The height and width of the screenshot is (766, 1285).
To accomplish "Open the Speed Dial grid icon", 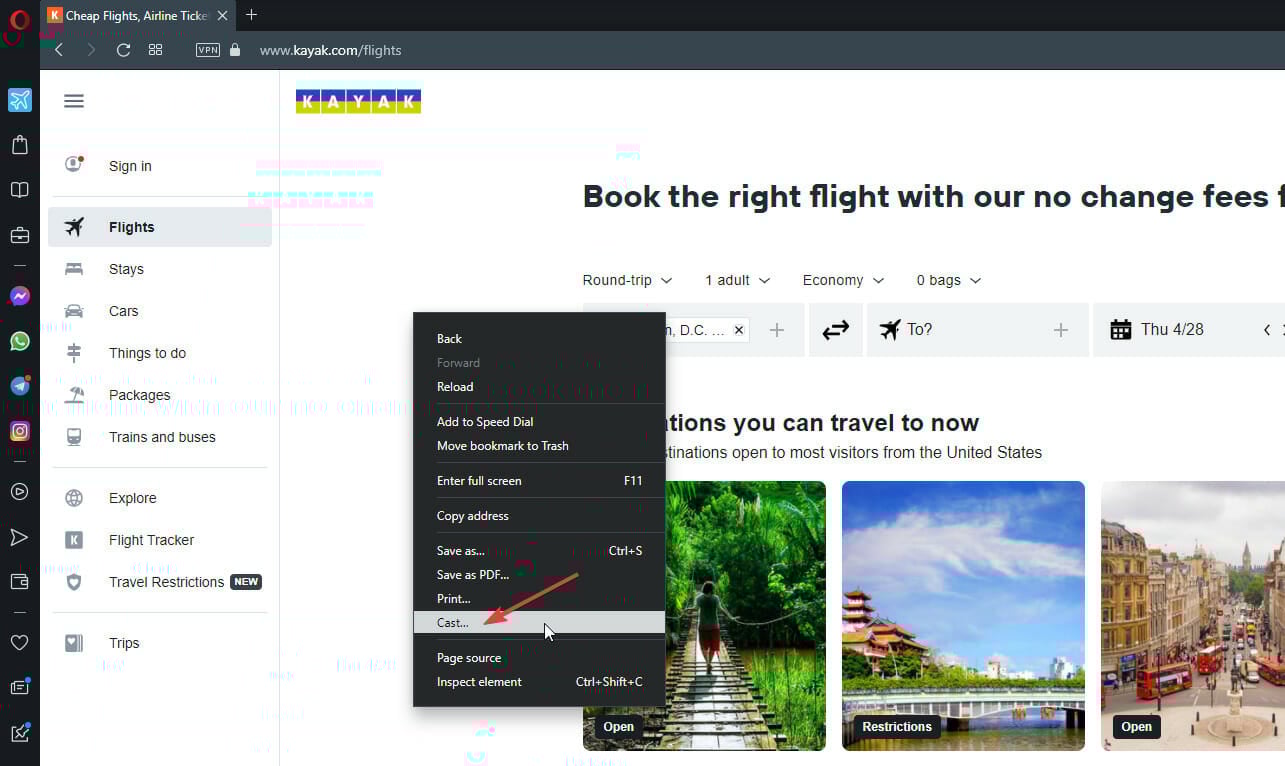I will point(155,50).
